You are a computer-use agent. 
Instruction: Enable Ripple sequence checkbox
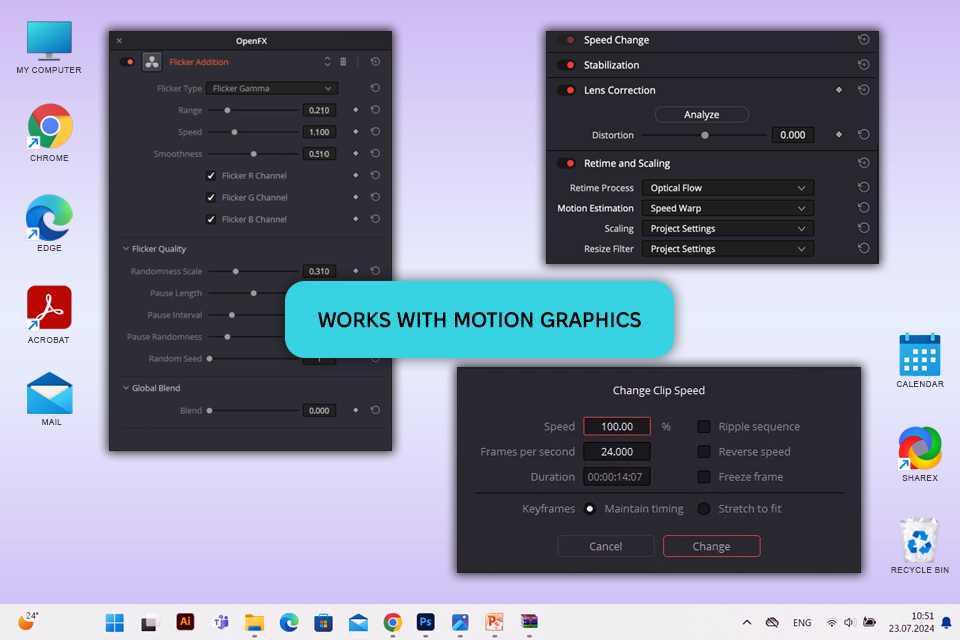coord(704,426)
